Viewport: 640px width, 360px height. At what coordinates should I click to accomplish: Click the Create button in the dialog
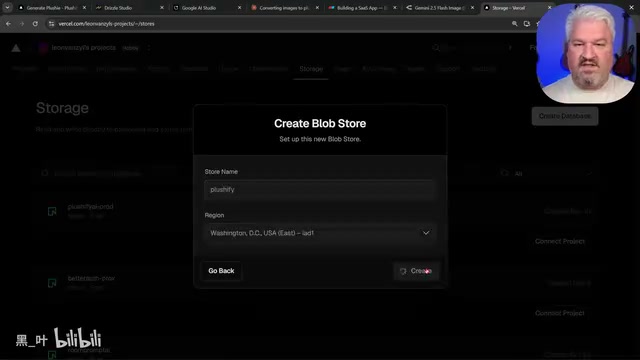point(416,271)
